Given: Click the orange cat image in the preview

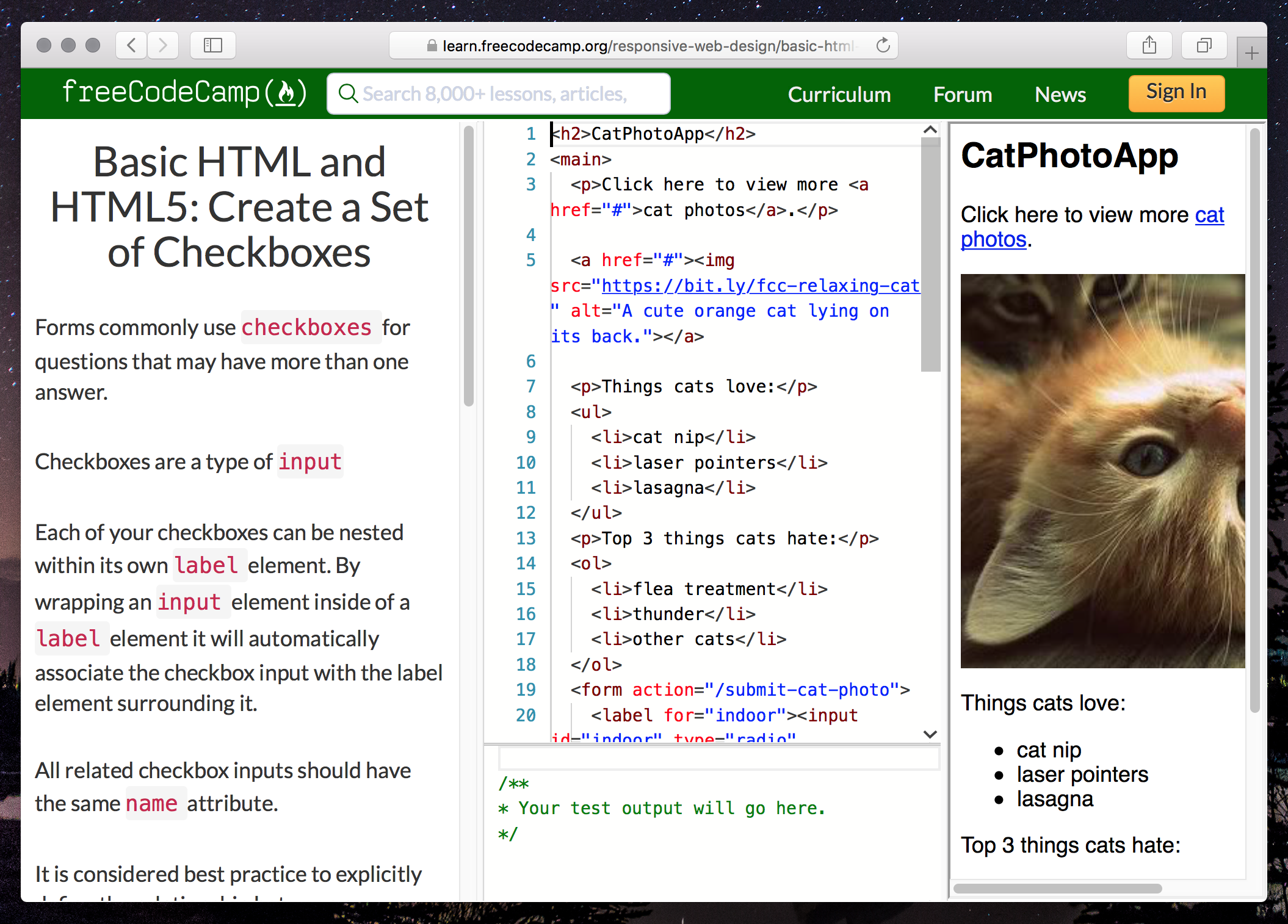Looking at the screenshot, I should click(x=1102, y=470).
